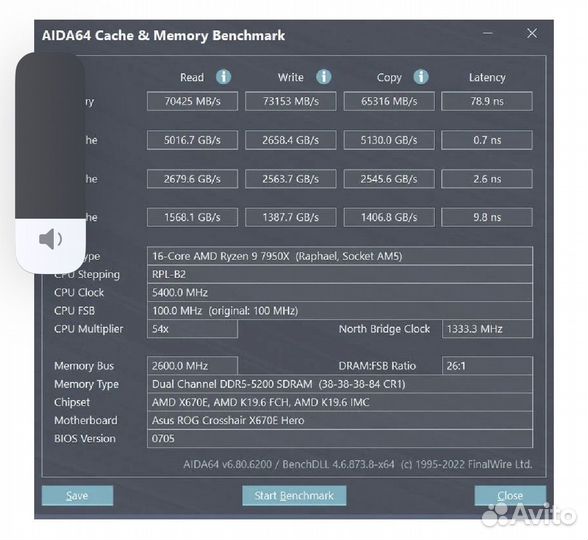Click the 5016.7 GB/s read value
Screen dimensions: 588x540
coord(192,140)
